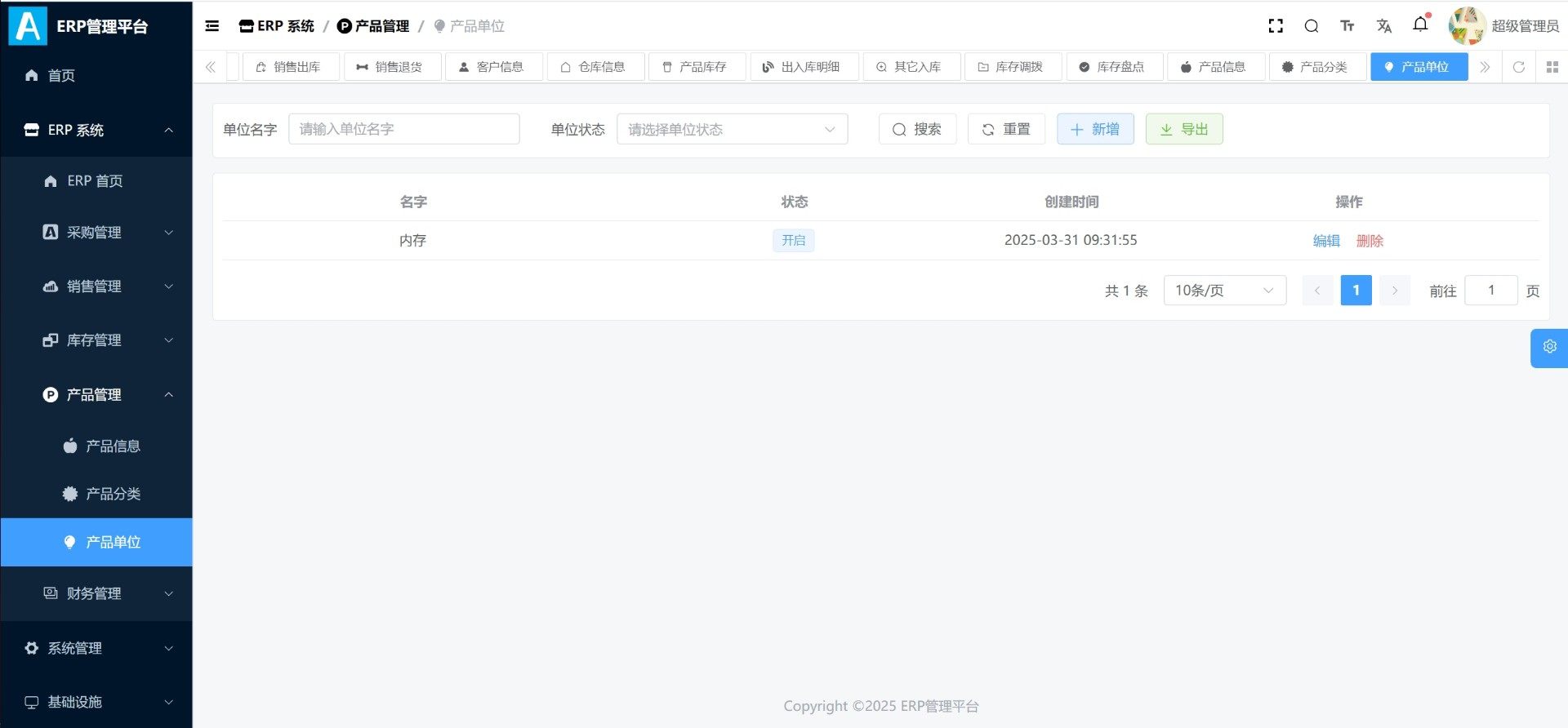
Task: Collapse the 产品管理 submenu
Action: pos(96,395)
